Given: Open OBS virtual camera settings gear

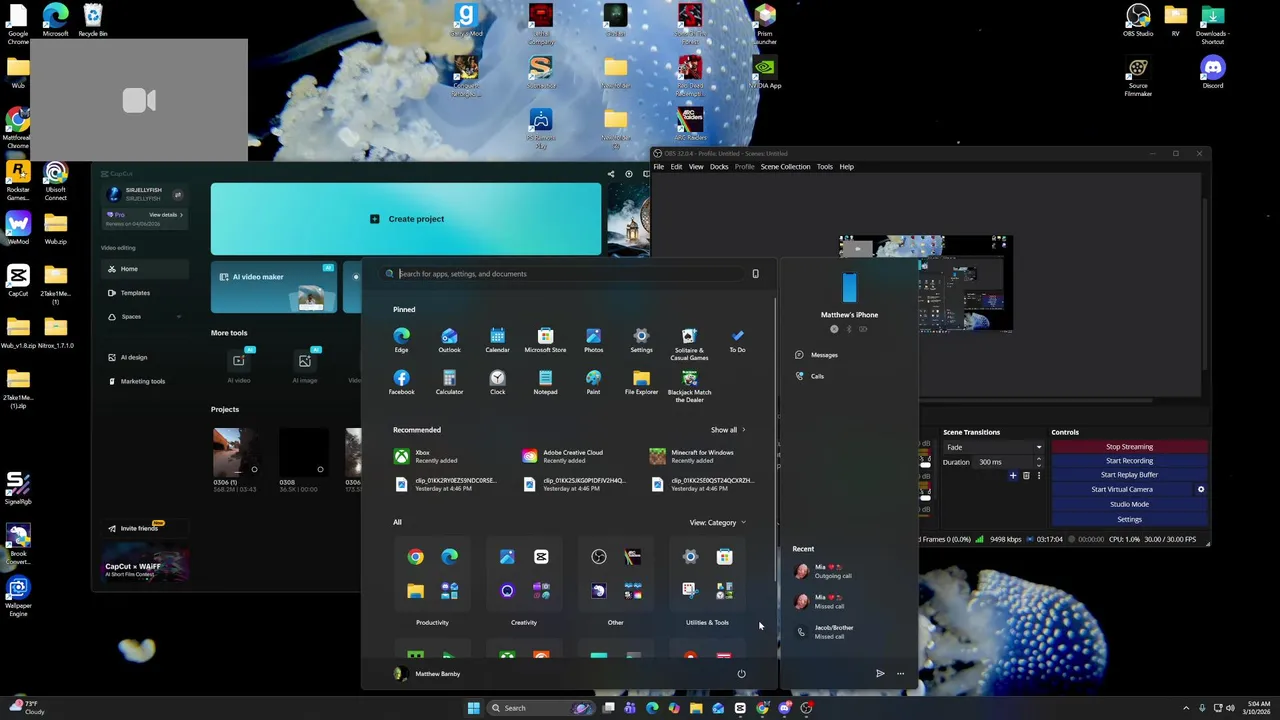Looking at the screenshot, I should click(1201, 489).
